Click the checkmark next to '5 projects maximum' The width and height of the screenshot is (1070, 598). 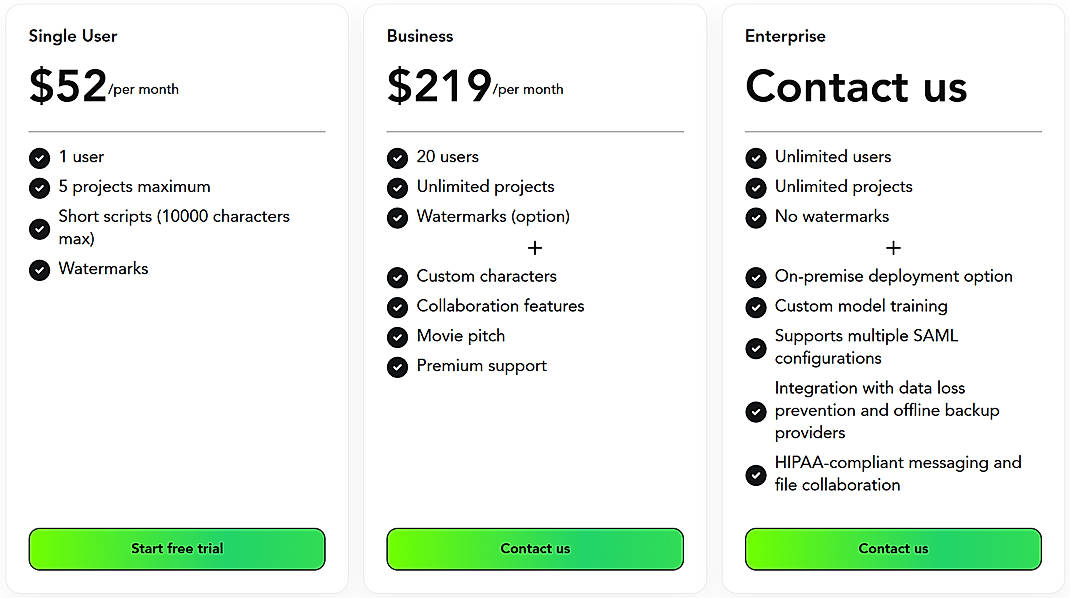[x=39, y=187]
